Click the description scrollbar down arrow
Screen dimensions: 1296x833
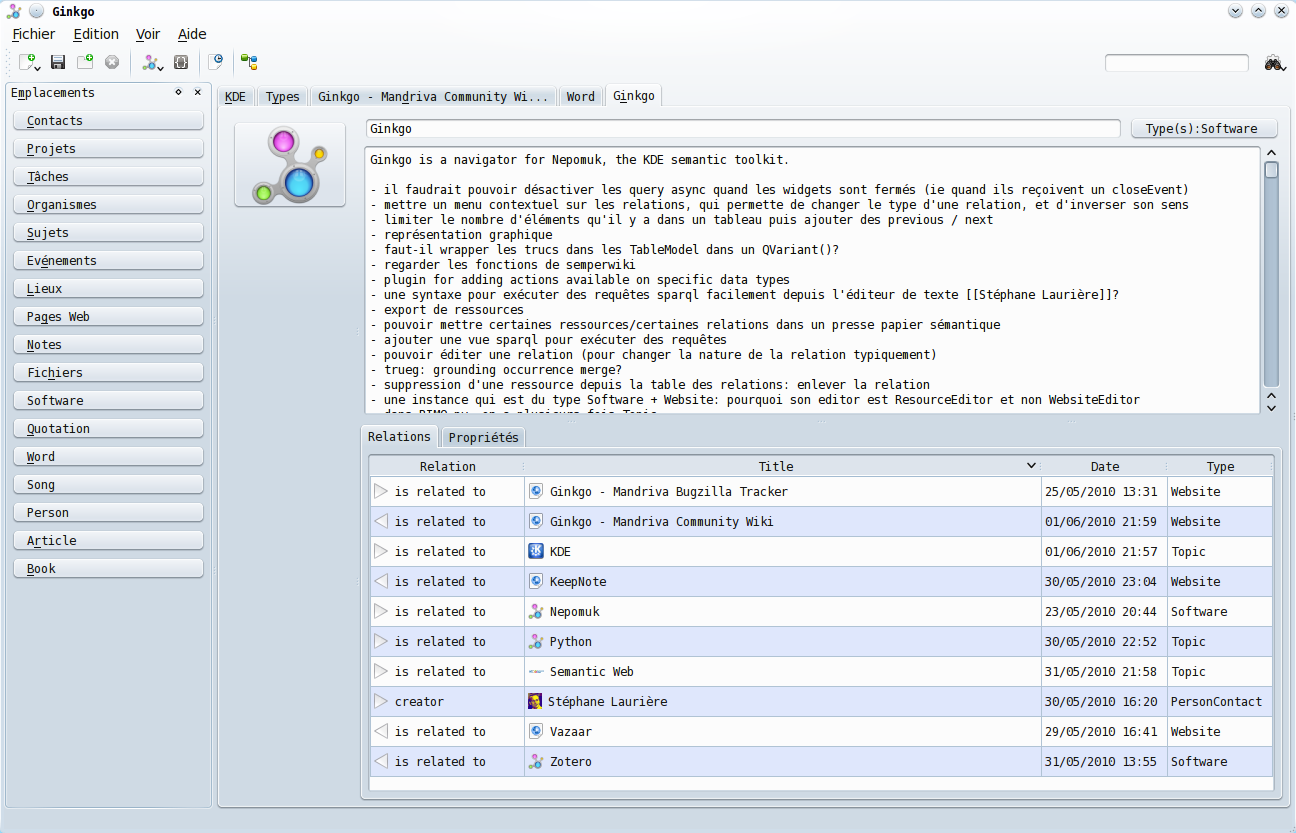(x=1271, y=407)
